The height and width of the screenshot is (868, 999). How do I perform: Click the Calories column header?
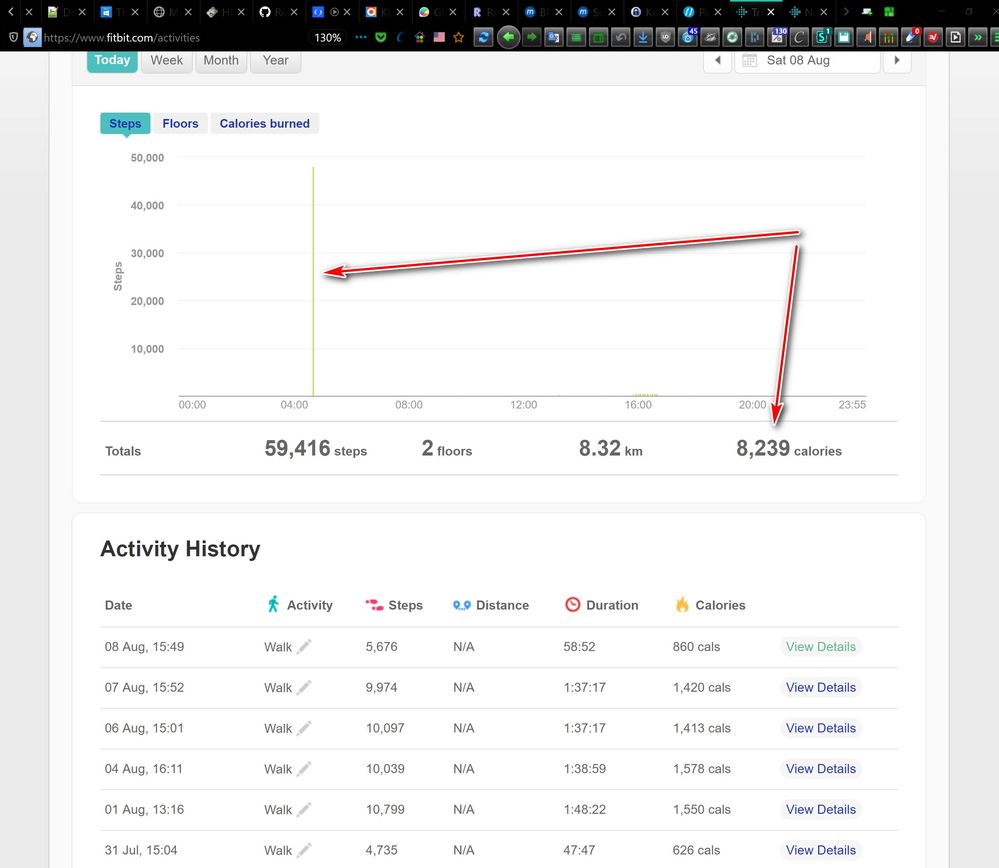click(710, 605)
